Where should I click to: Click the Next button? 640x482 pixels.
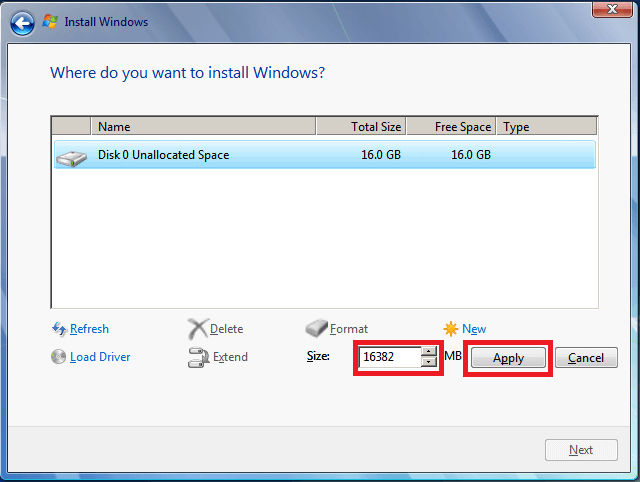581,450
